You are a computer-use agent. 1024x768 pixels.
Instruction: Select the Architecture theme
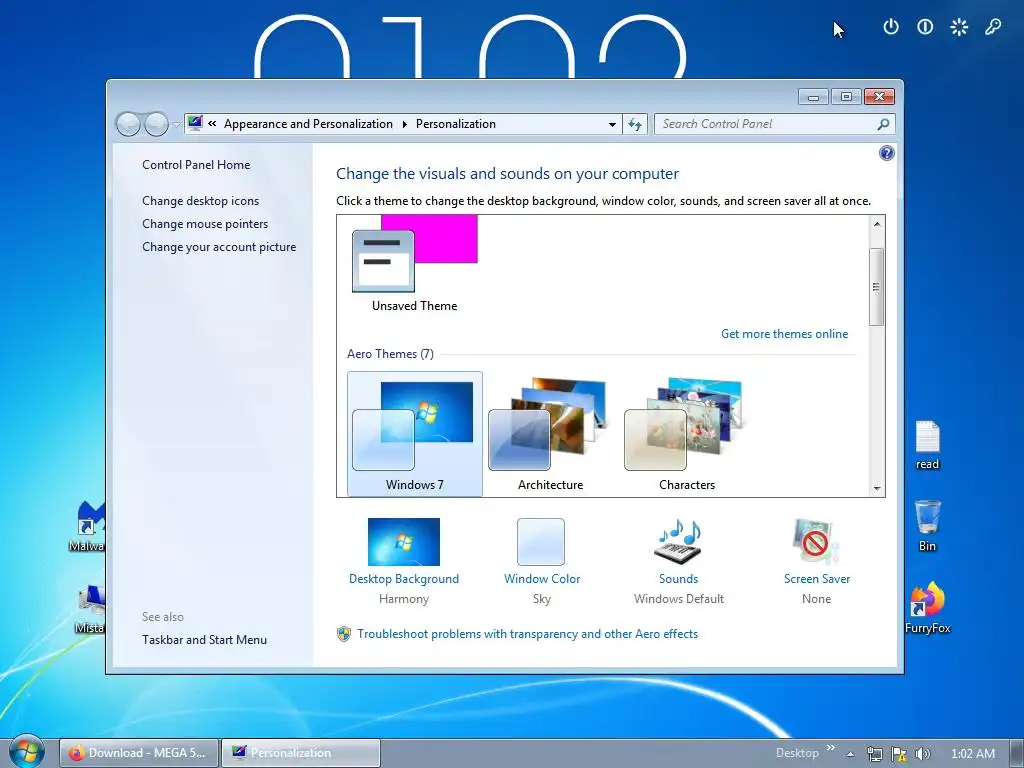tap(551, 434)
